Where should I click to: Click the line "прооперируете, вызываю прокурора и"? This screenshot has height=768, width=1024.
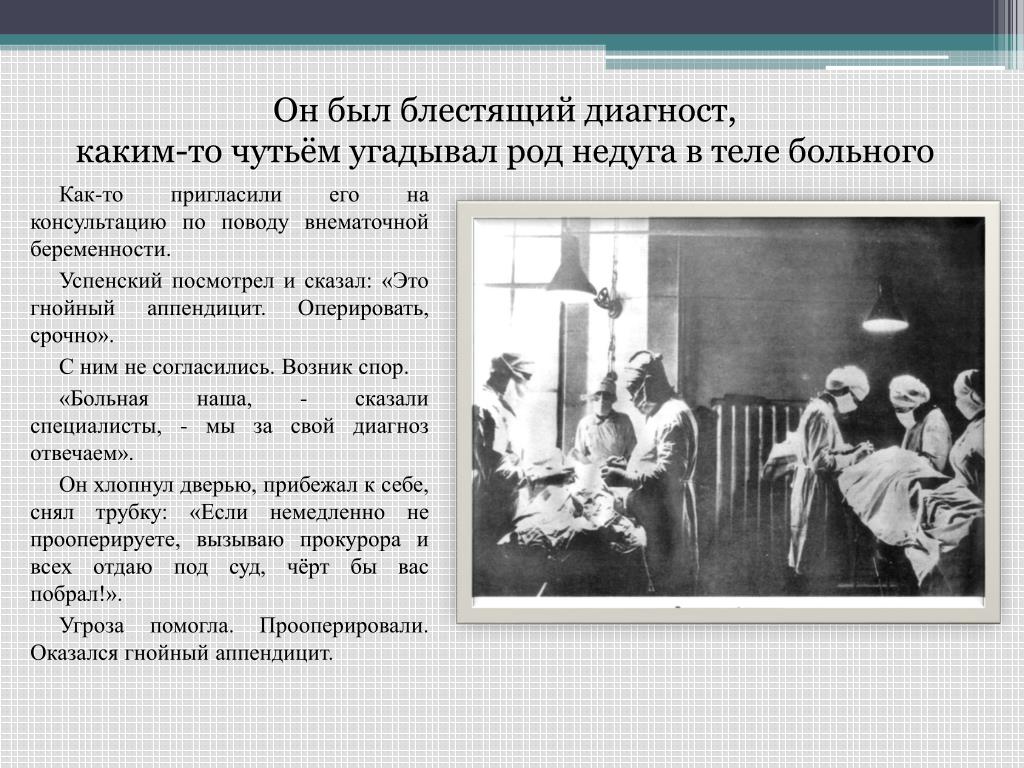coord(229,539)
